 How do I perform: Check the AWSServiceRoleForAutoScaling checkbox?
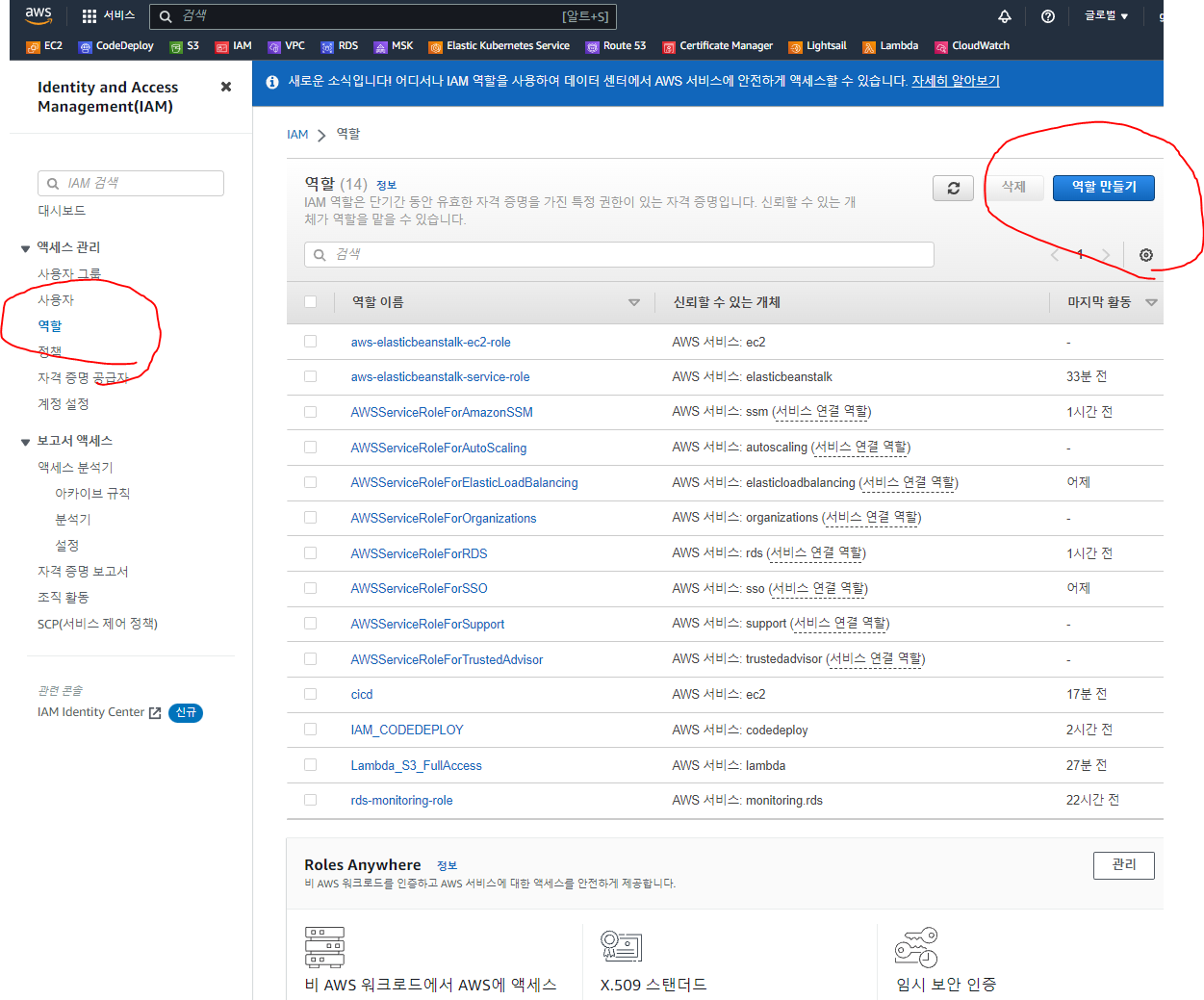310,447
